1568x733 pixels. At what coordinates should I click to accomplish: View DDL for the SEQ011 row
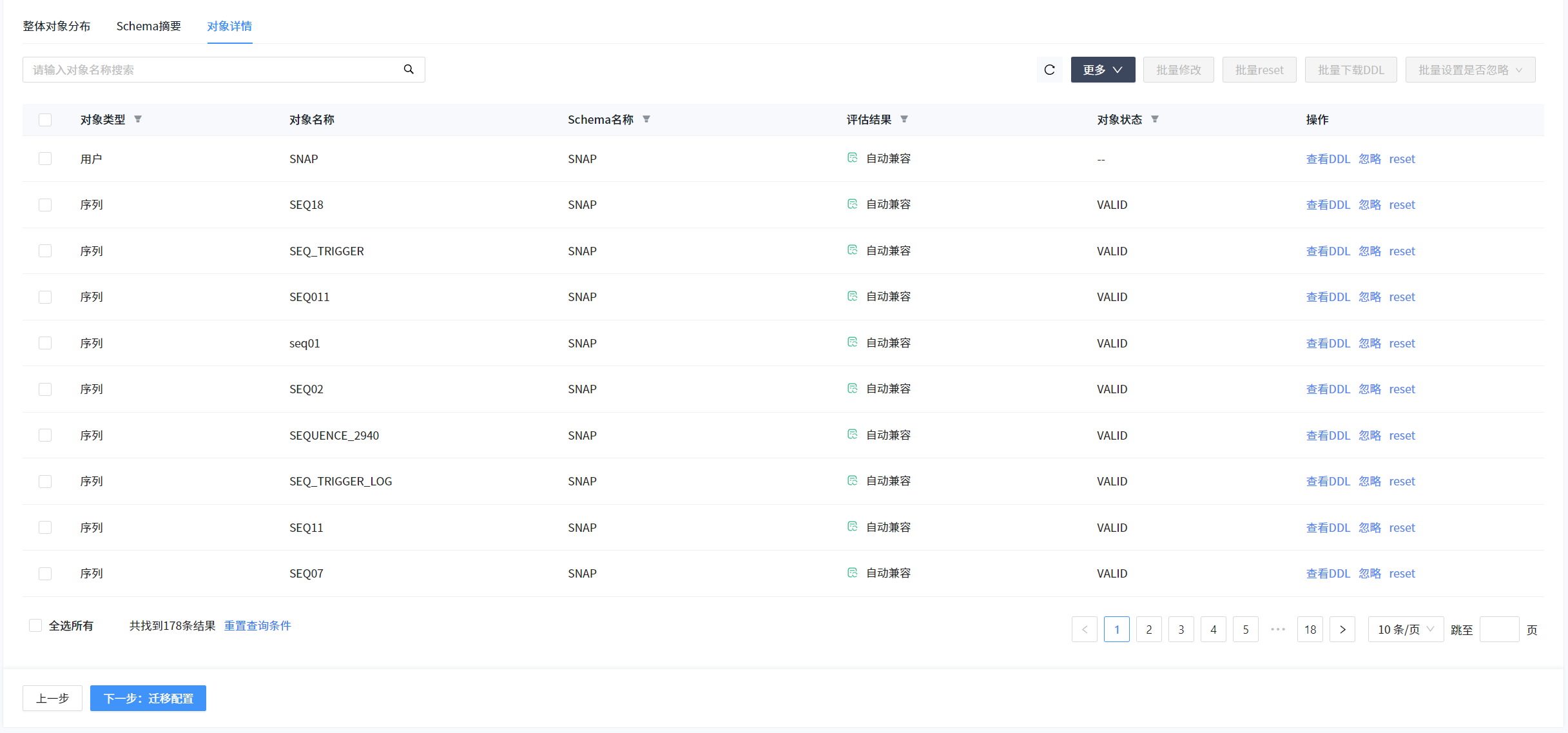coord(1328,297)
